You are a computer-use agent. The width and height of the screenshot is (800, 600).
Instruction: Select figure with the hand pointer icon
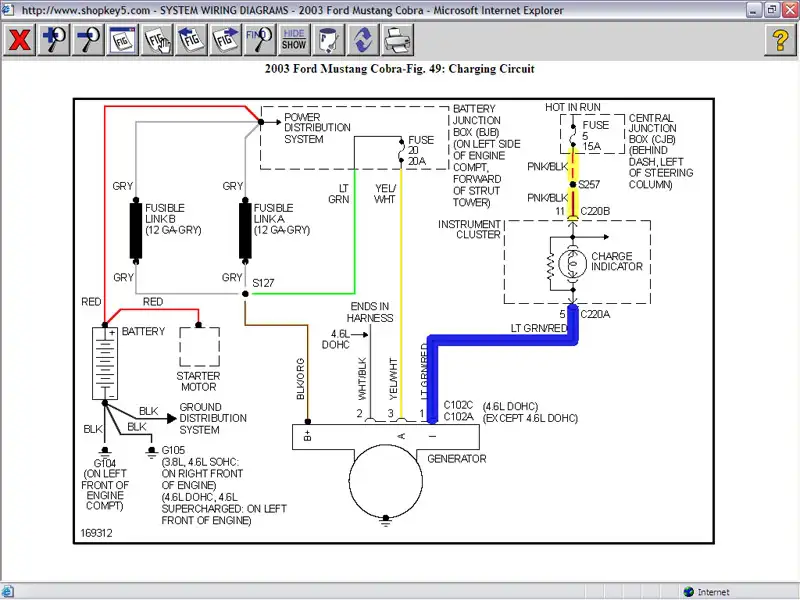pos(157,39)
